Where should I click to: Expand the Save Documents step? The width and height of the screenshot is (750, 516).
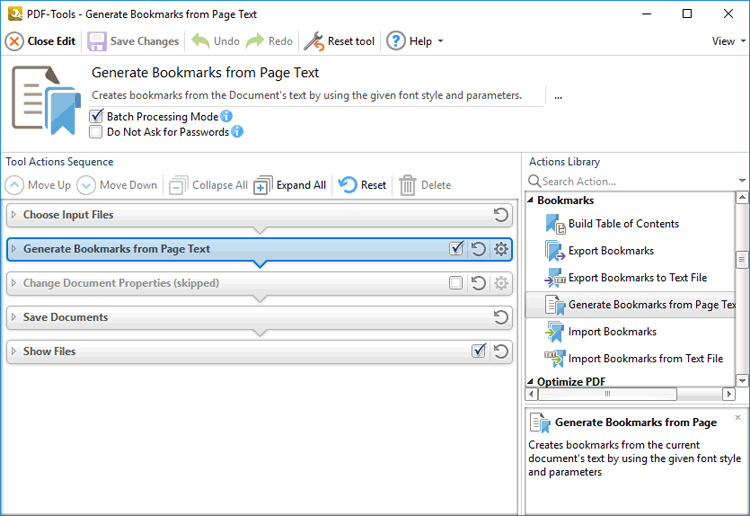click(x=14, y=317)
